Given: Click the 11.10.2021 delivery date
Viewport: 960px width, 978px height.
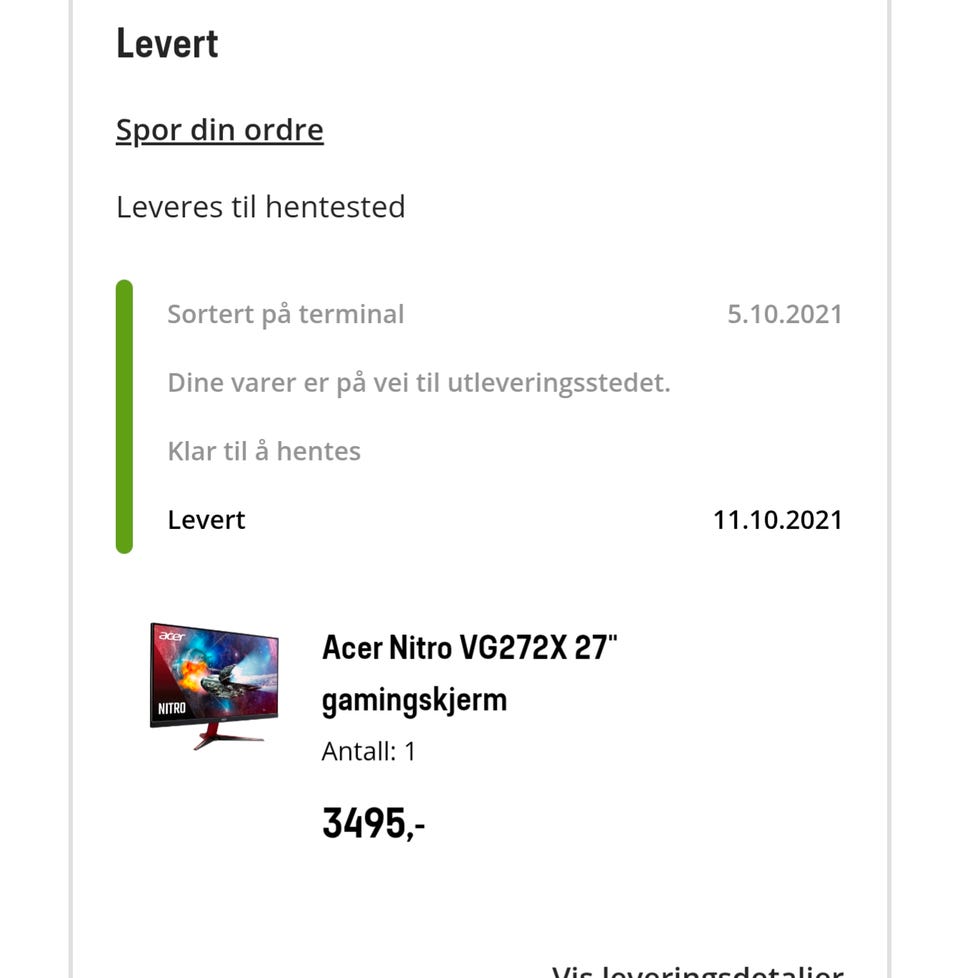Looking at the screenshot, I should (x=777, y=520).
